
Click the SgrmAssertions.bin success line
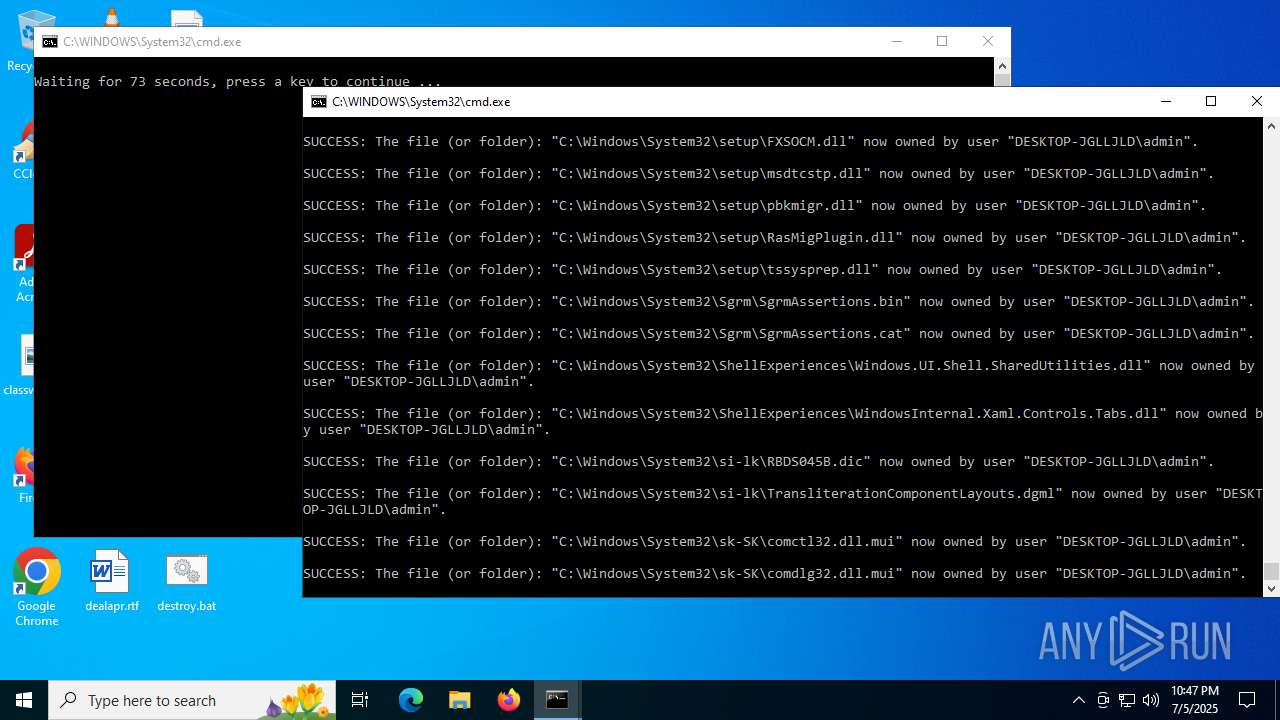[779, 302]
